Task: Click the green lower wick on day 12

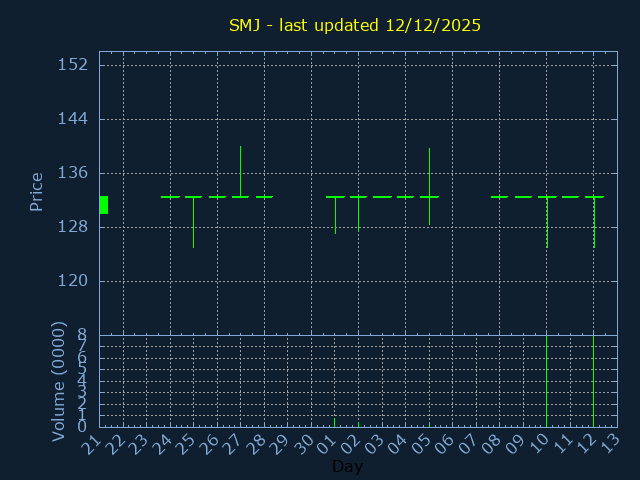Action: pyautogui.click(x=594, y=224)
